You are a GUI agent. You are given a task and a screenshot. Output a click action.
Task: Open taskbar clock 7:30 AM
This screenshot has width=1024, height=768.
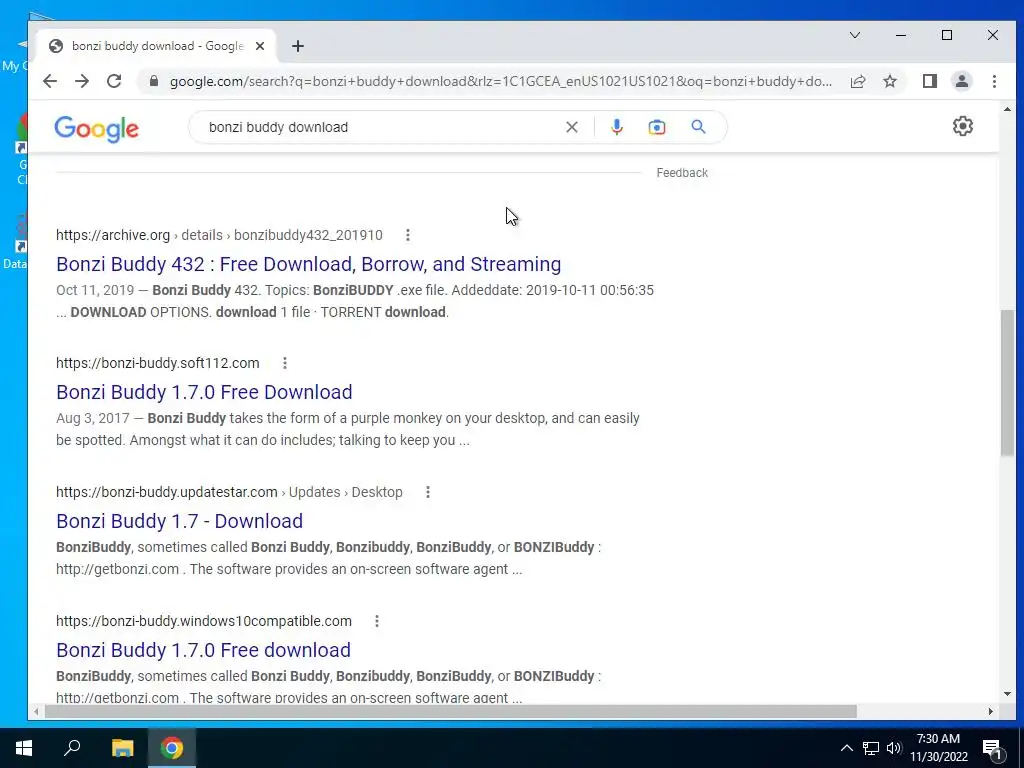point(939,748)
